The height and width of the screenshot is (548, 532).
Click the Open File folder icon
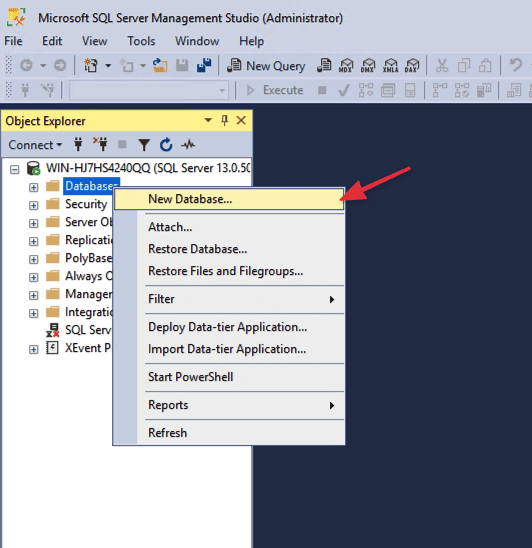click(160, 65)
